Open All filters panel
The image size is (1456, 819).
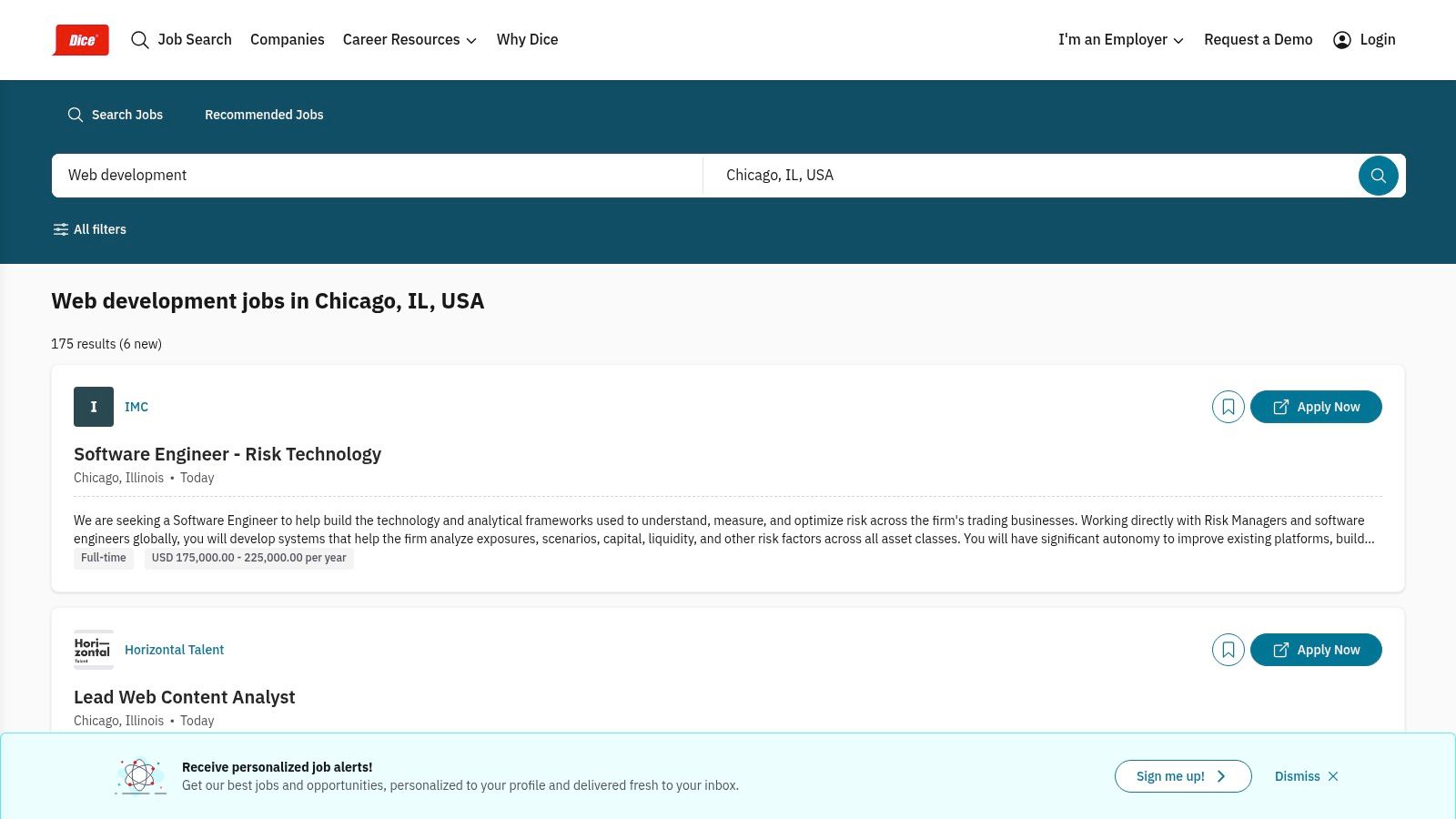point(89,229)
